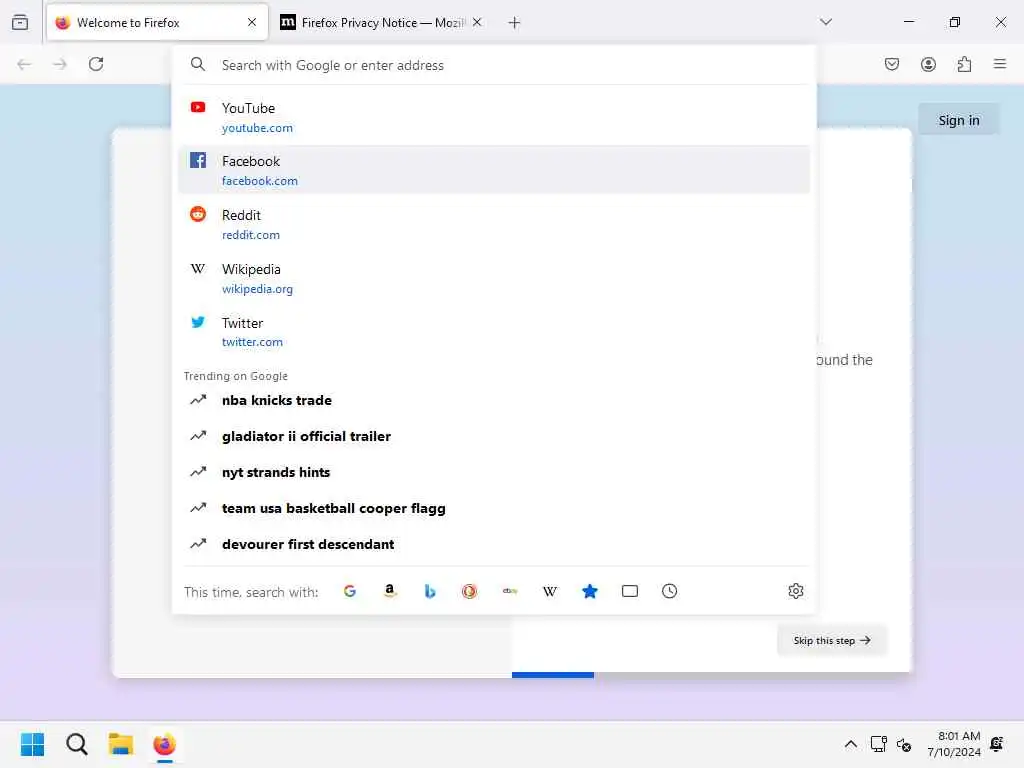Viewport: 1024px width, 768px height.
Task: Close the Welcome to Firefox tab
Action: coord(252,22)
